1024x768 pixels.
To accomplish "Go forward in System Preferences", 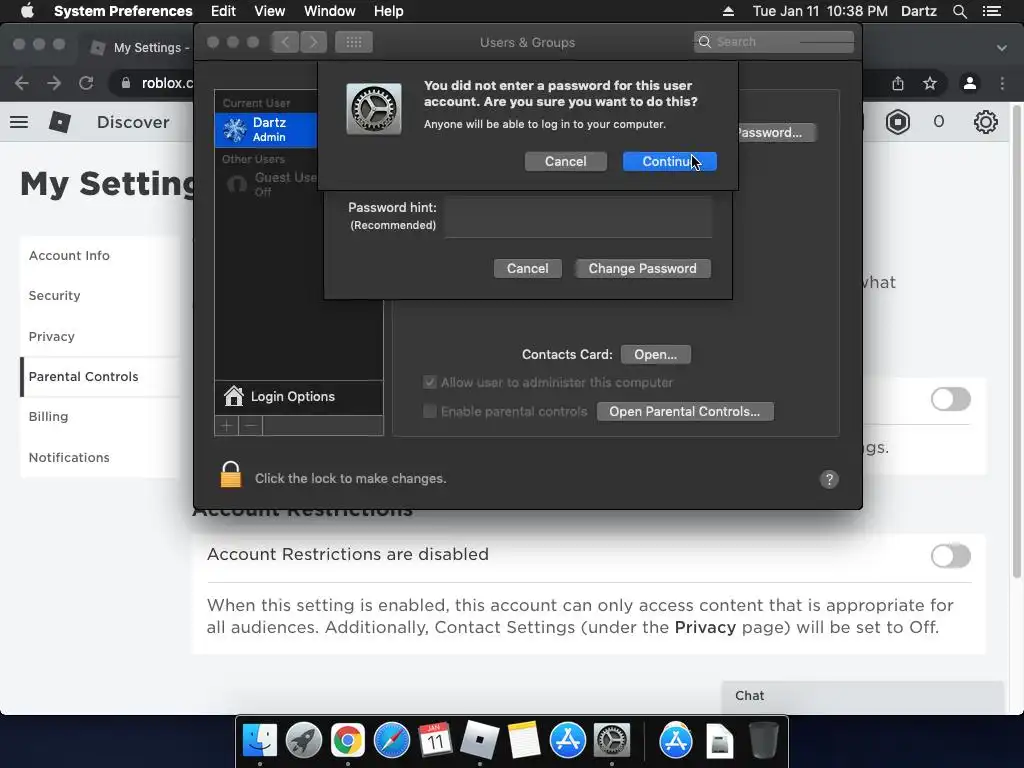I will 313,42.
